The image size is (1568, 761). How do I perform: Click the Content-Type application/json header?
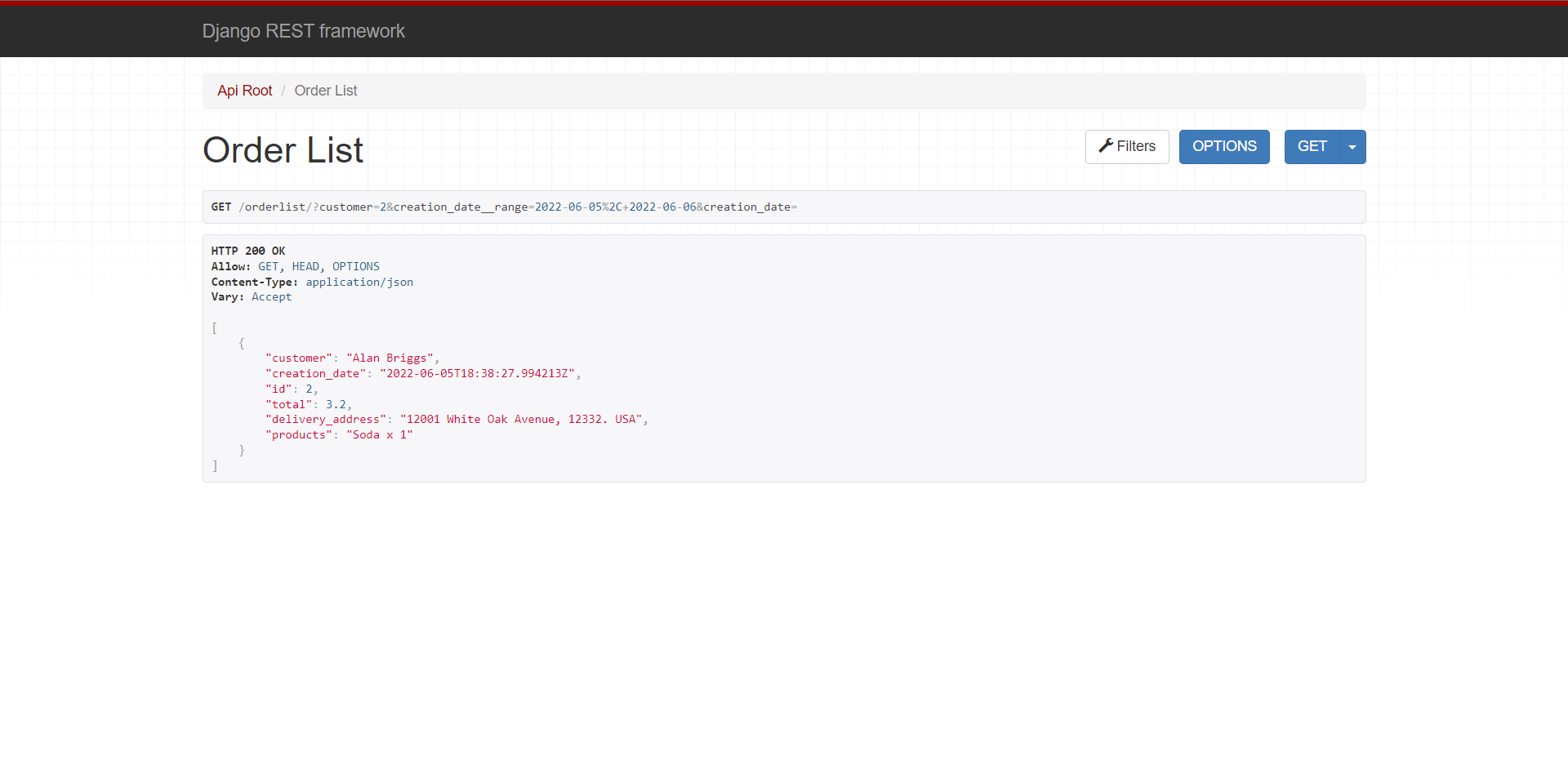coord(312,282)
